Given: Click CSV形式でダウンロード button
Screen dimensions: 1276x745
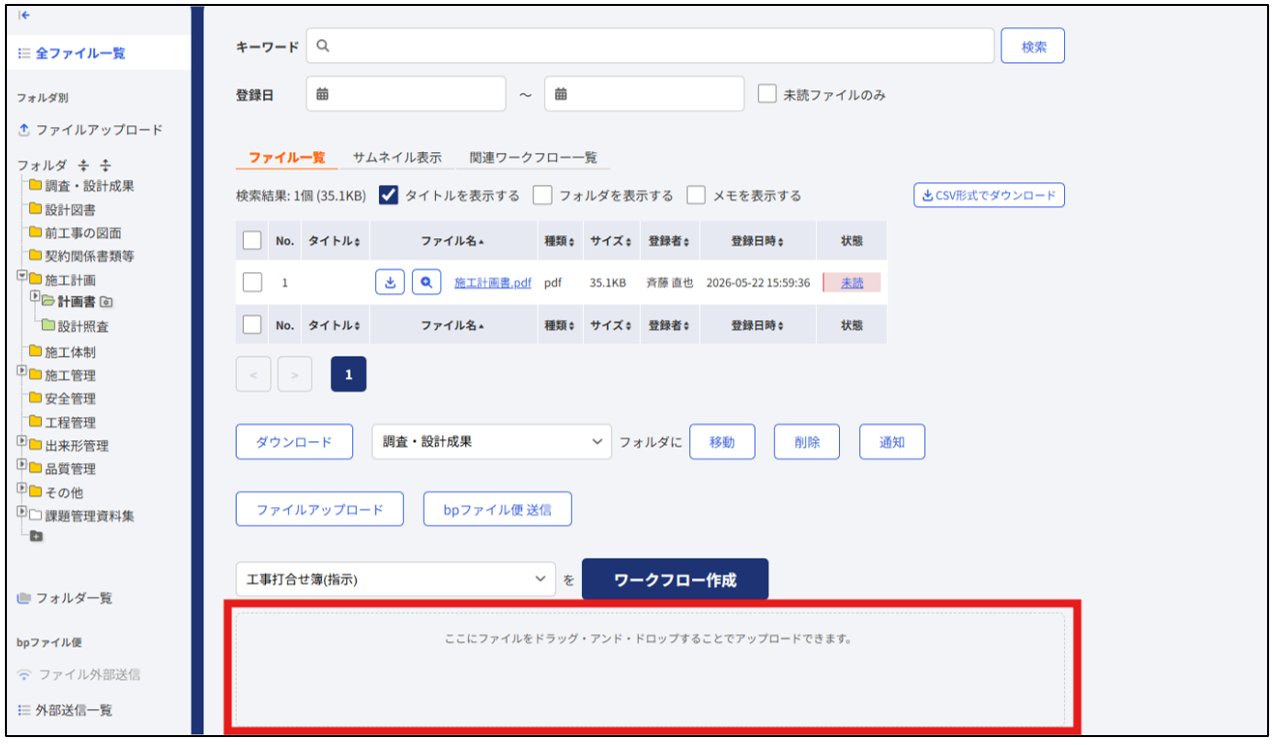Looking at the screenshot, I should click(x=989, y=195).
